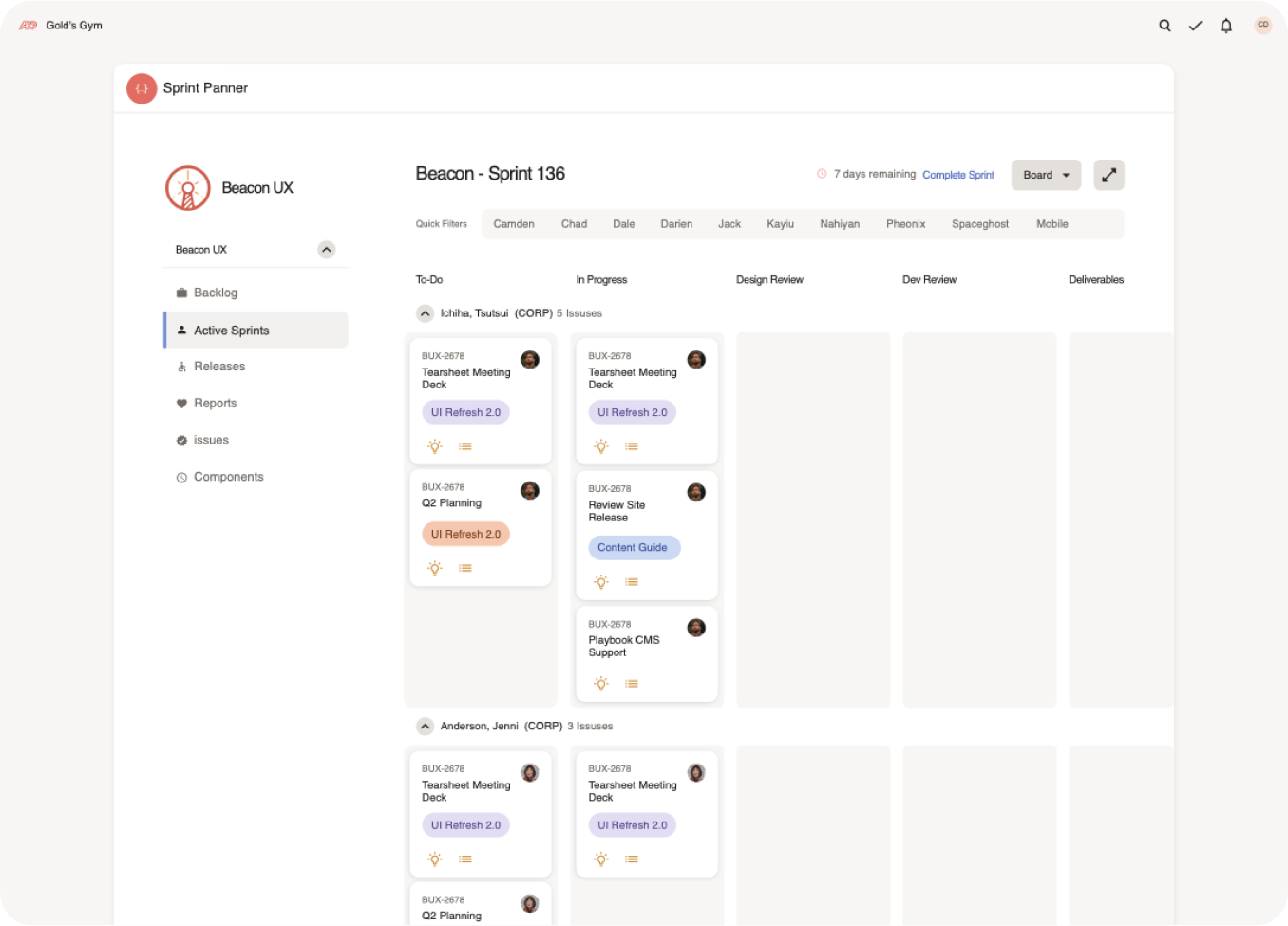Screen dimensions: 1288x926
Task: Toggle the Mobile quick filter
Action: point(1051,223)
